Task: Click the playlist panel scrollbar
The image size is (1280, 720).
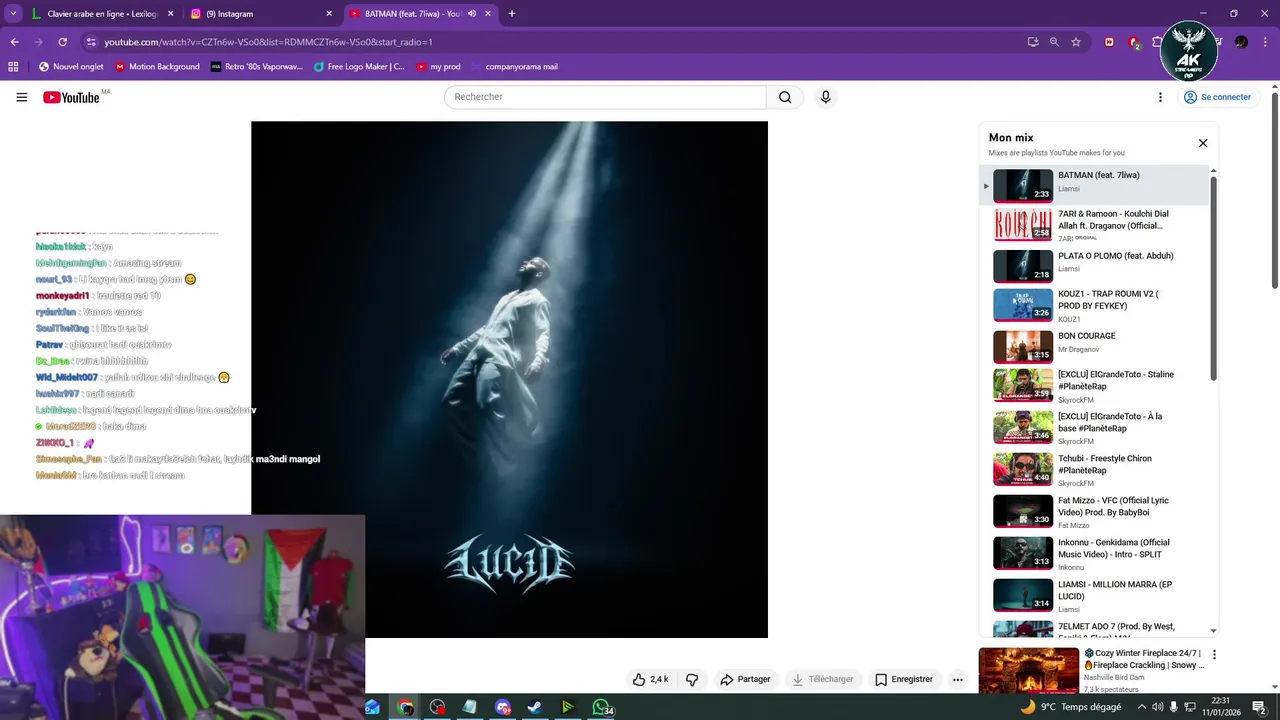Action: [x=1214, y=280]
